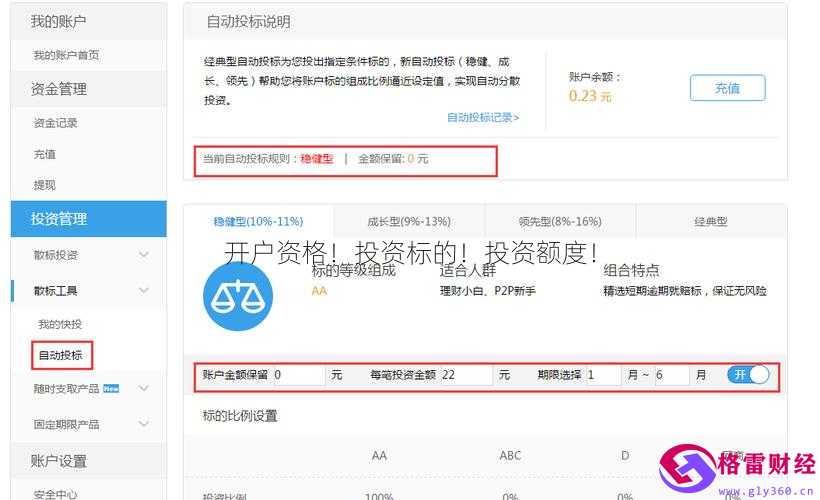
Task: Open 我的快投 in sidebar
Action: (60, 324)
